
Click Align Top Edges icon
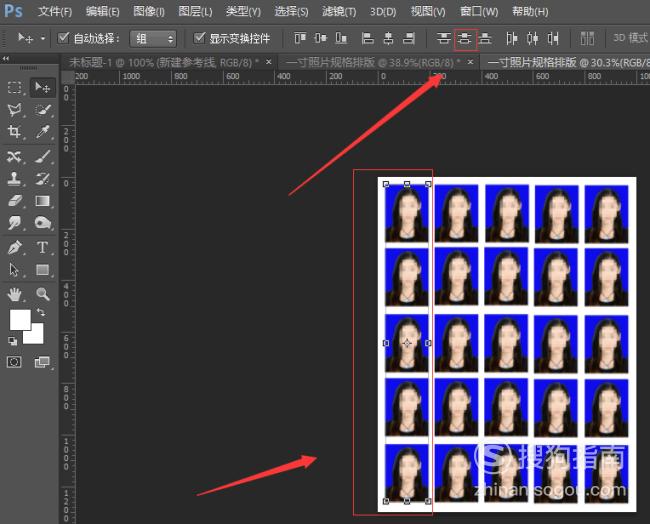point(300,39)
